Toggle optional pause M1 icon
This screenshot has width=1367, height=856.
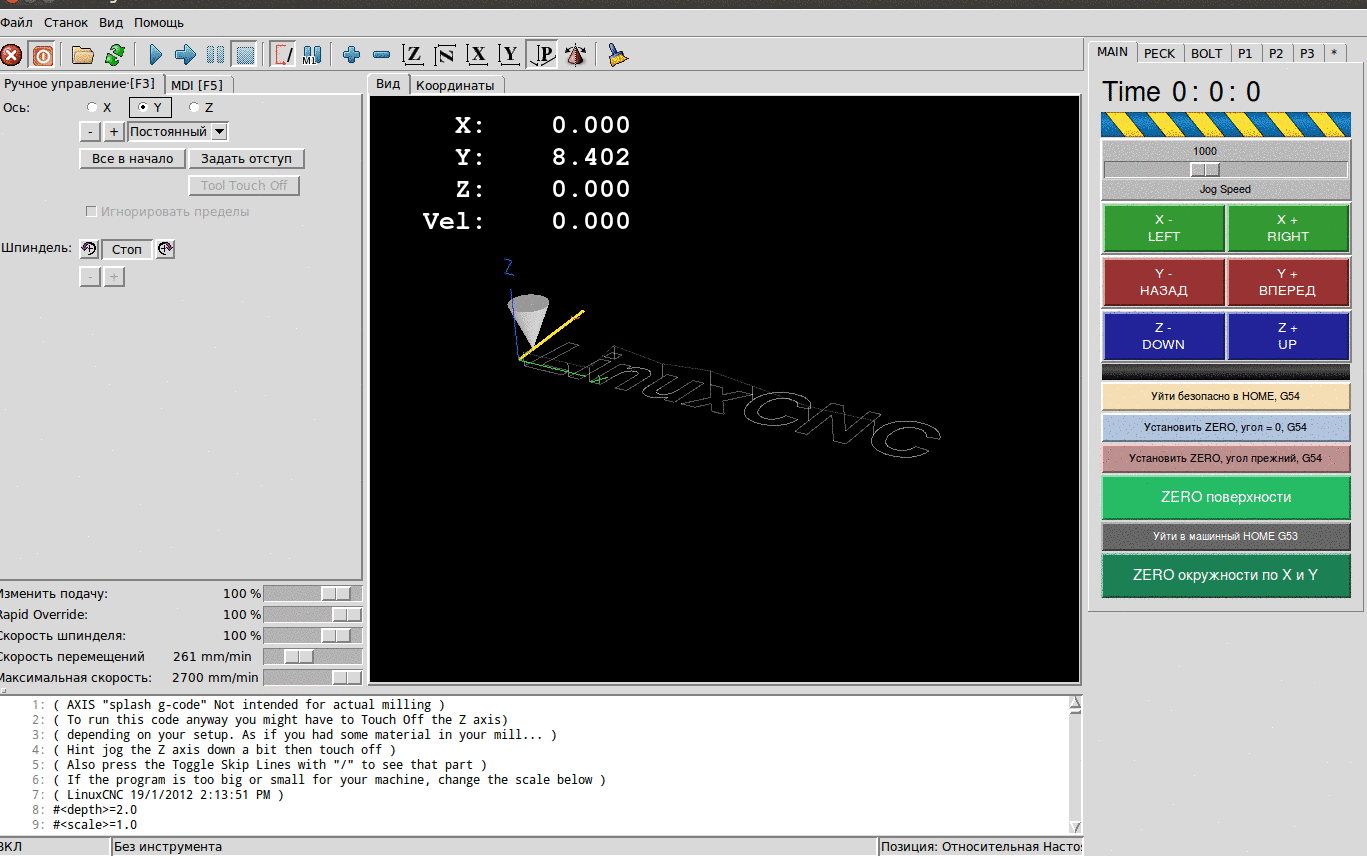click(313, 55)
